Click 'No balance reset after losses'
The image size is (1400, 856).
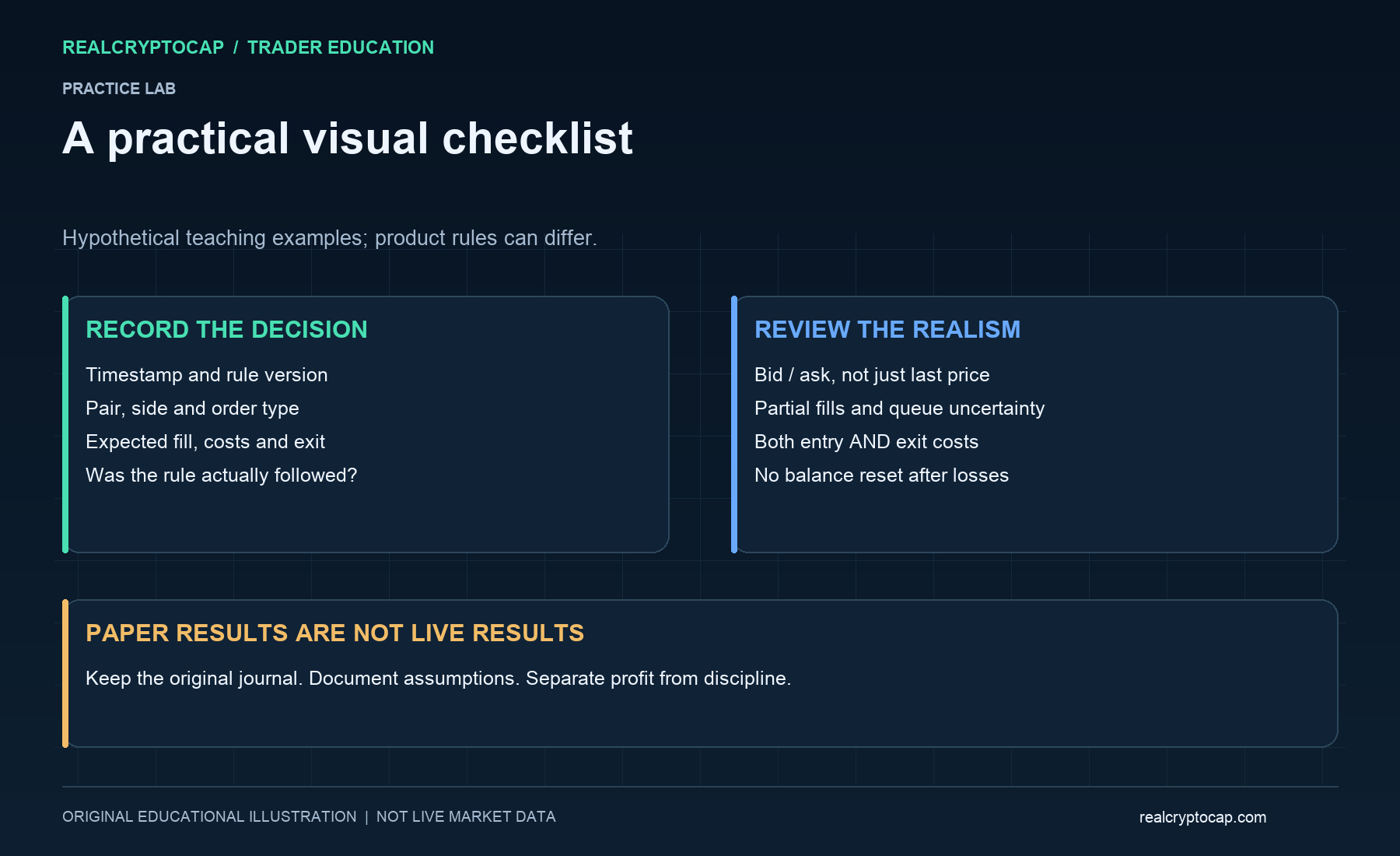point(881,475)
